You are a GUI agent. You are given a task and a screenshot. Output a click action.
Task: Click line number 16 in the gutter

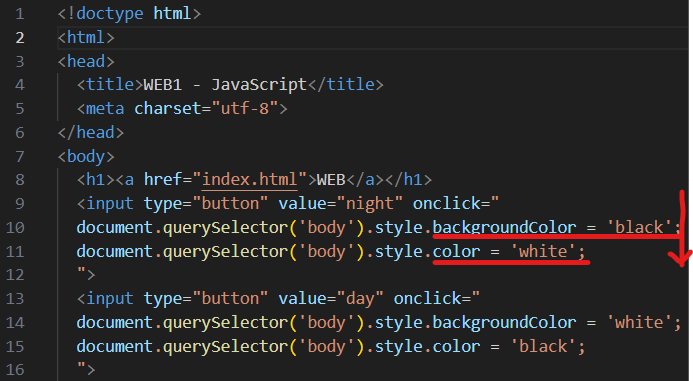coord(15,370)
